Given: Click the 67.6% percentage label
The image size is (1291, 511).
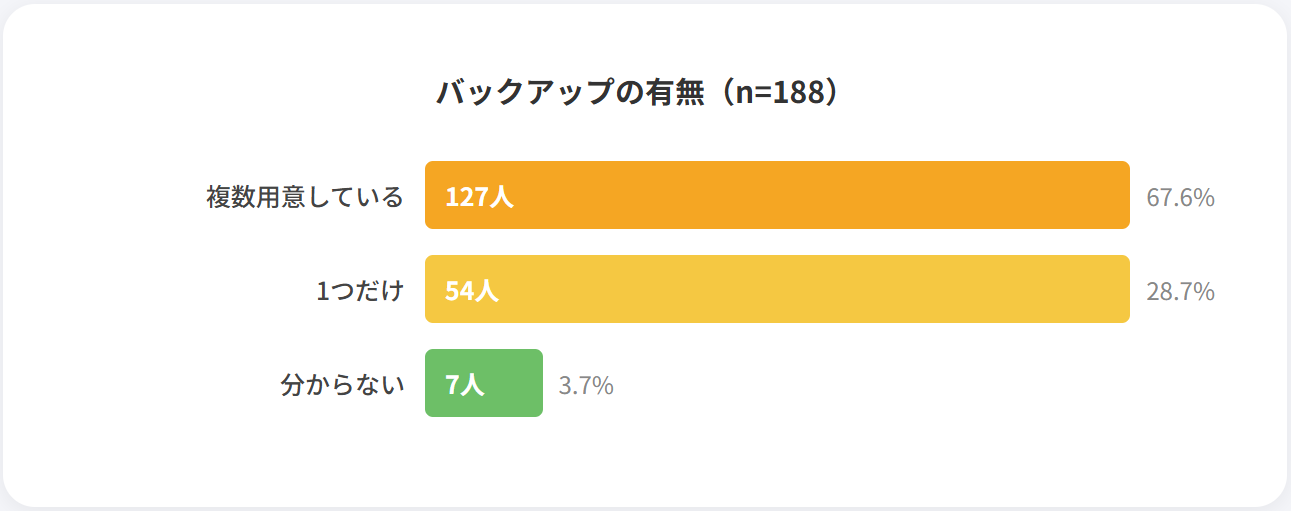Looking at the screenshot, I should 1180,198.
